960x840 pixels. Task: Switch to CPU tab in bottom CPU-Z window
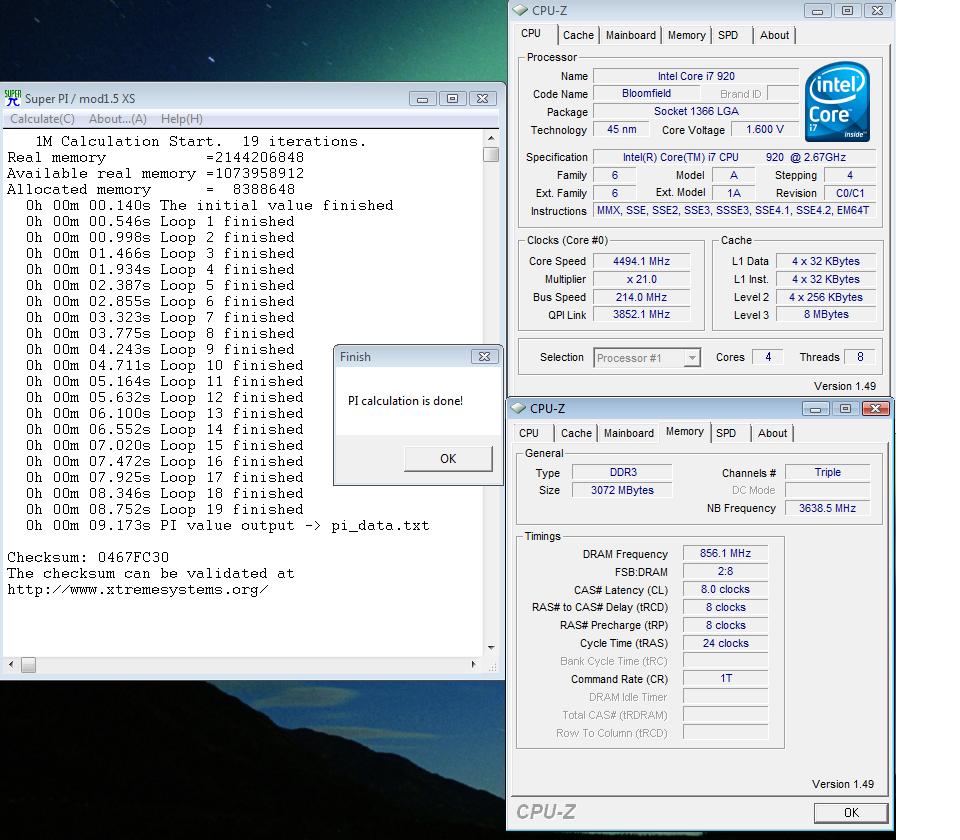coord(529,433)
